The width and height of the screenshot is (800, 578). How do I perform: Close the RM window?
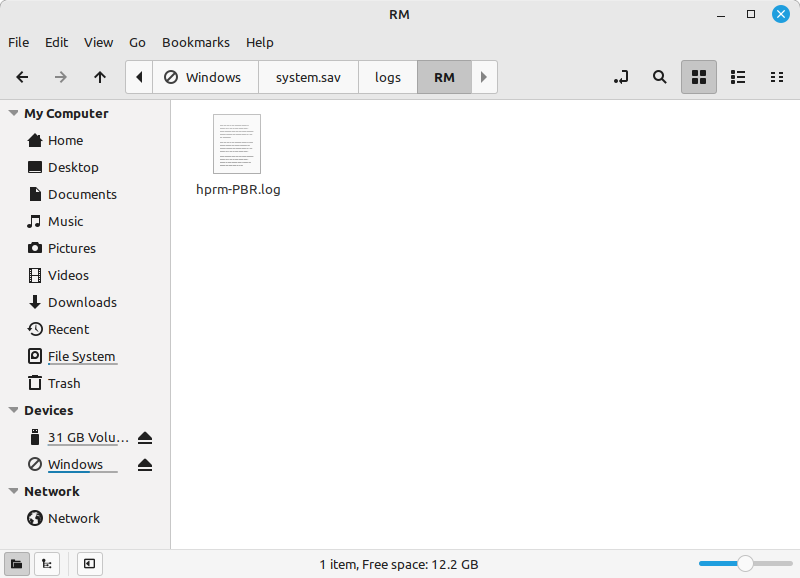point(781,14)
